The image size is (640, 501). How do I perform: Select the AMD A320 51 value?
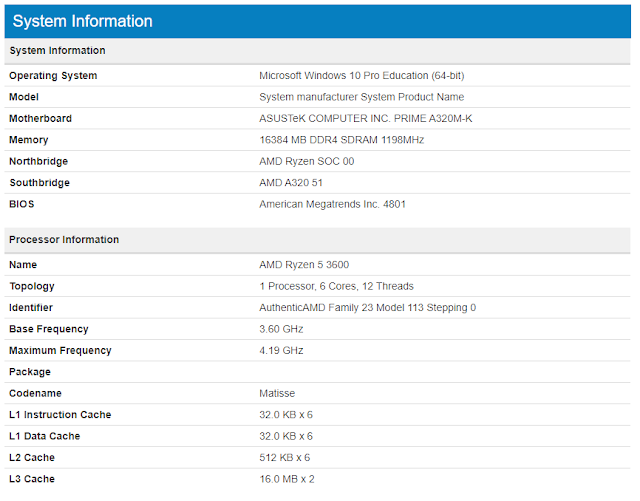point(291,183)
